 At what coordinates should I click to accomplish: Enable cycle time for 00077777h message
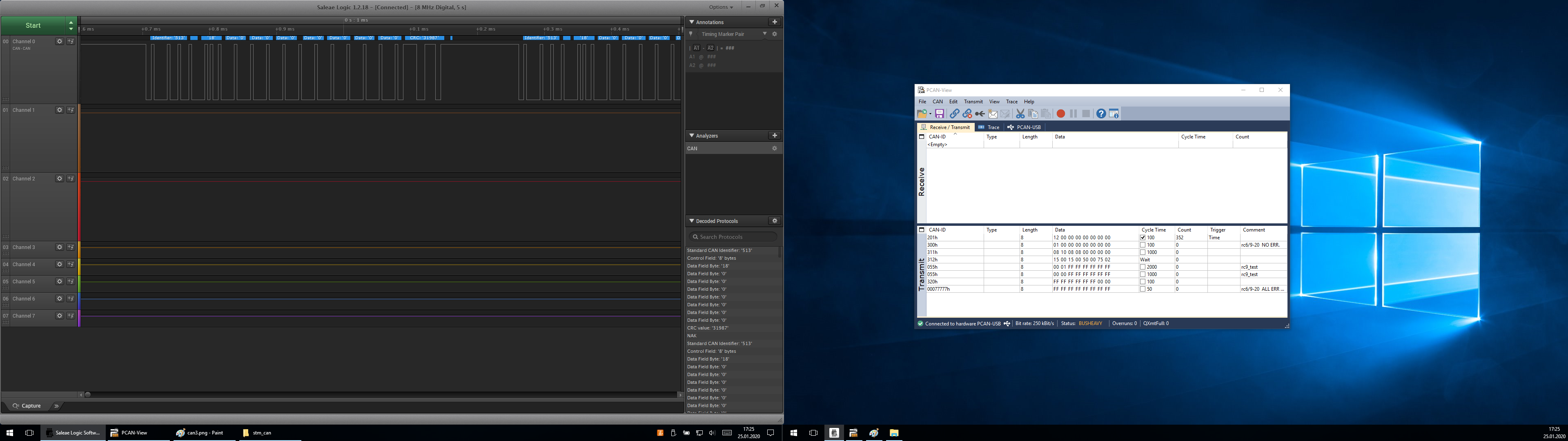point(1143,290)
